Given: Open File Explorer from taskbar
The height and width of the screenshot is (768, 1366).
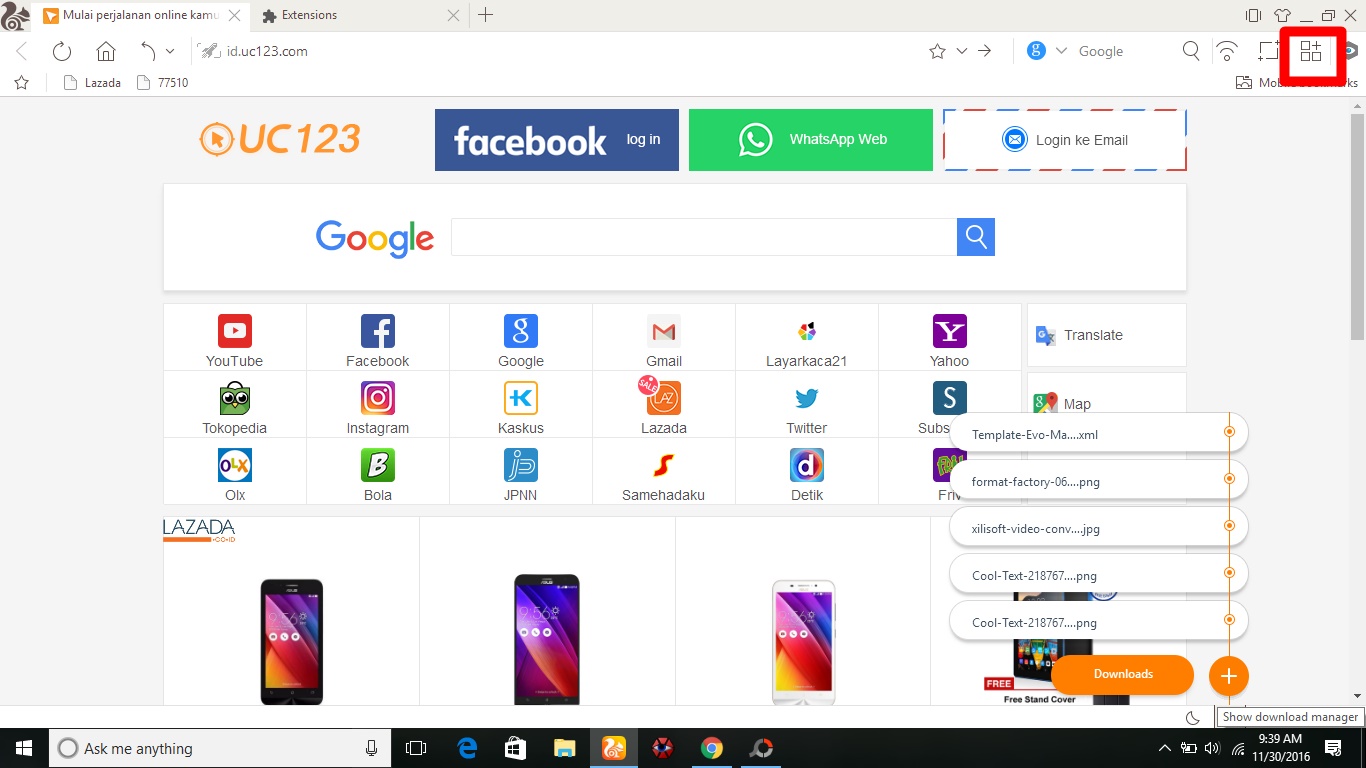Looking at the screenshot, I should point(565,748).
